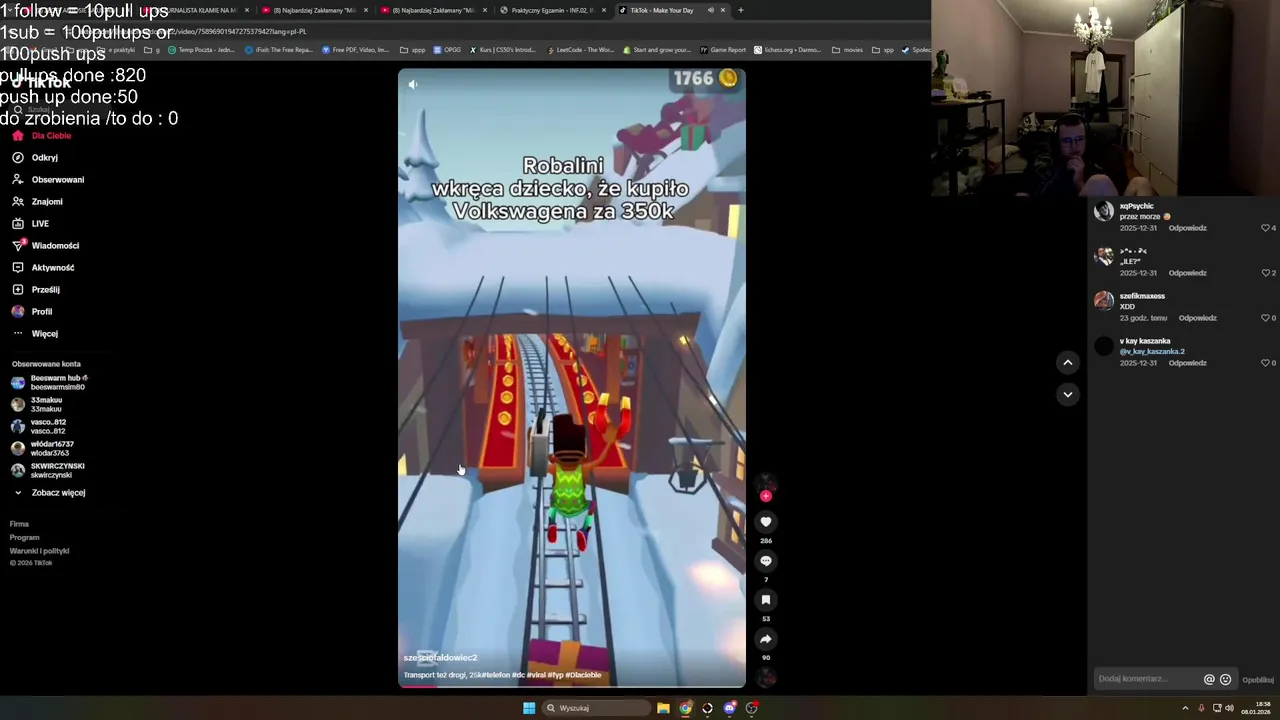Reply to xqPsychic comment
This screenshot has width=1280, height=720.
tap(1188, 228)
